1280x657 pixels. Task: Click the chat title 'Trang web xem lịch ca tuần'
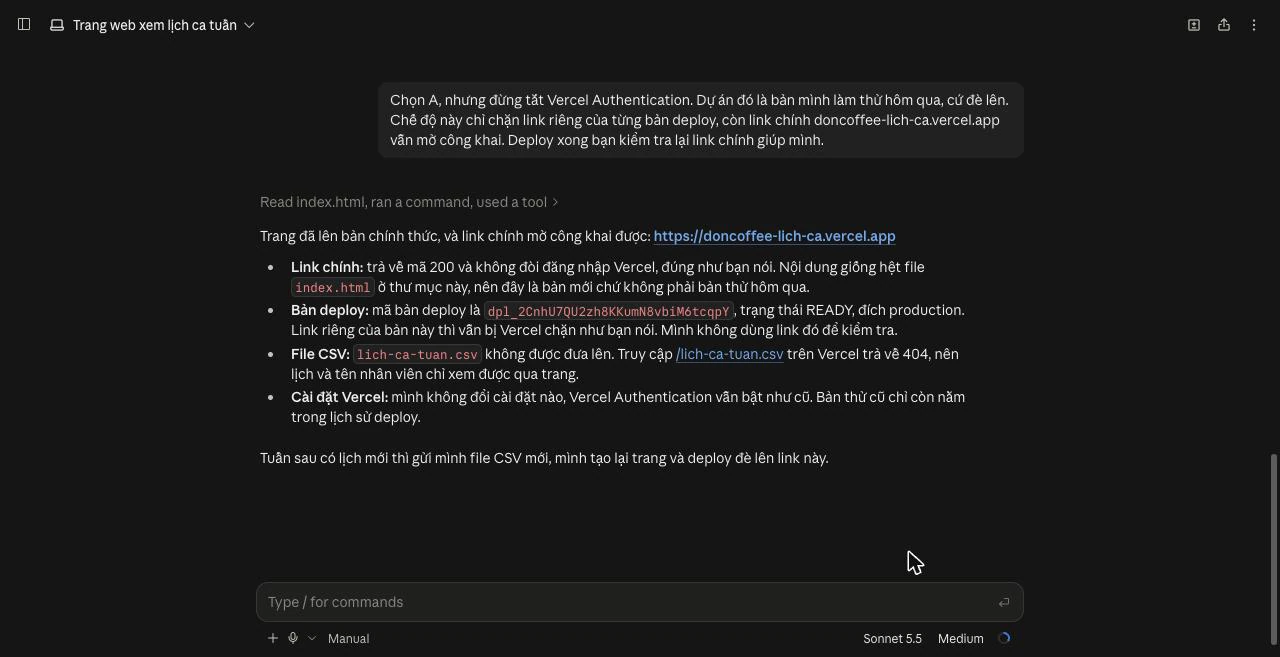click(x=155, y=25)
